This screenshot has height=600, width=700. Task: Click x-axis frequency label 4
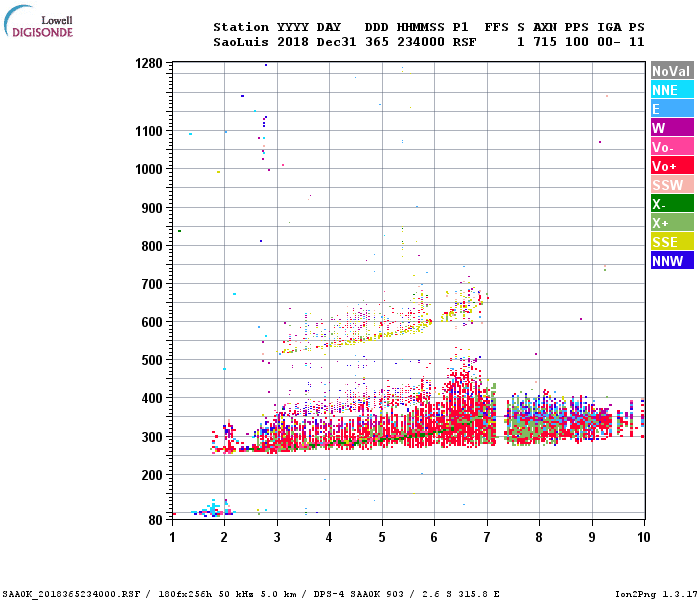point(329,537)
